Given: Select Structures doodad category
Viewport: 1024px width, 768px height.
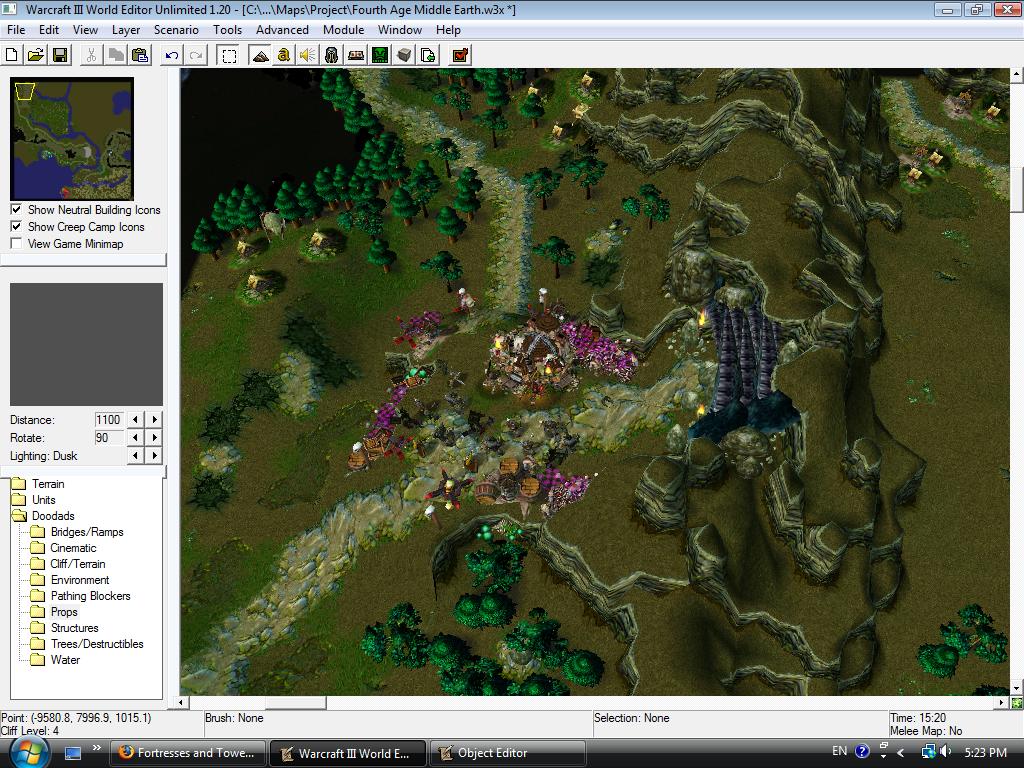Looking at the screenshot, I should pyautogui.click(x=74, y=628).
